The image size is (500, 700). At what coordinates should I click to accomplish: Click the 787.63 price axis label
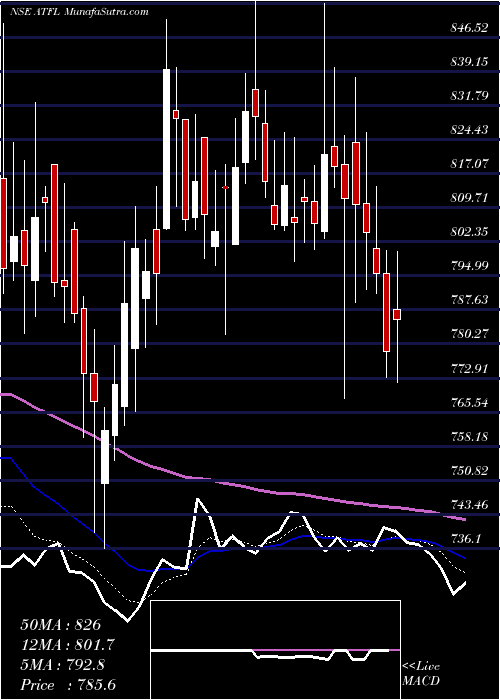[469, 300]
